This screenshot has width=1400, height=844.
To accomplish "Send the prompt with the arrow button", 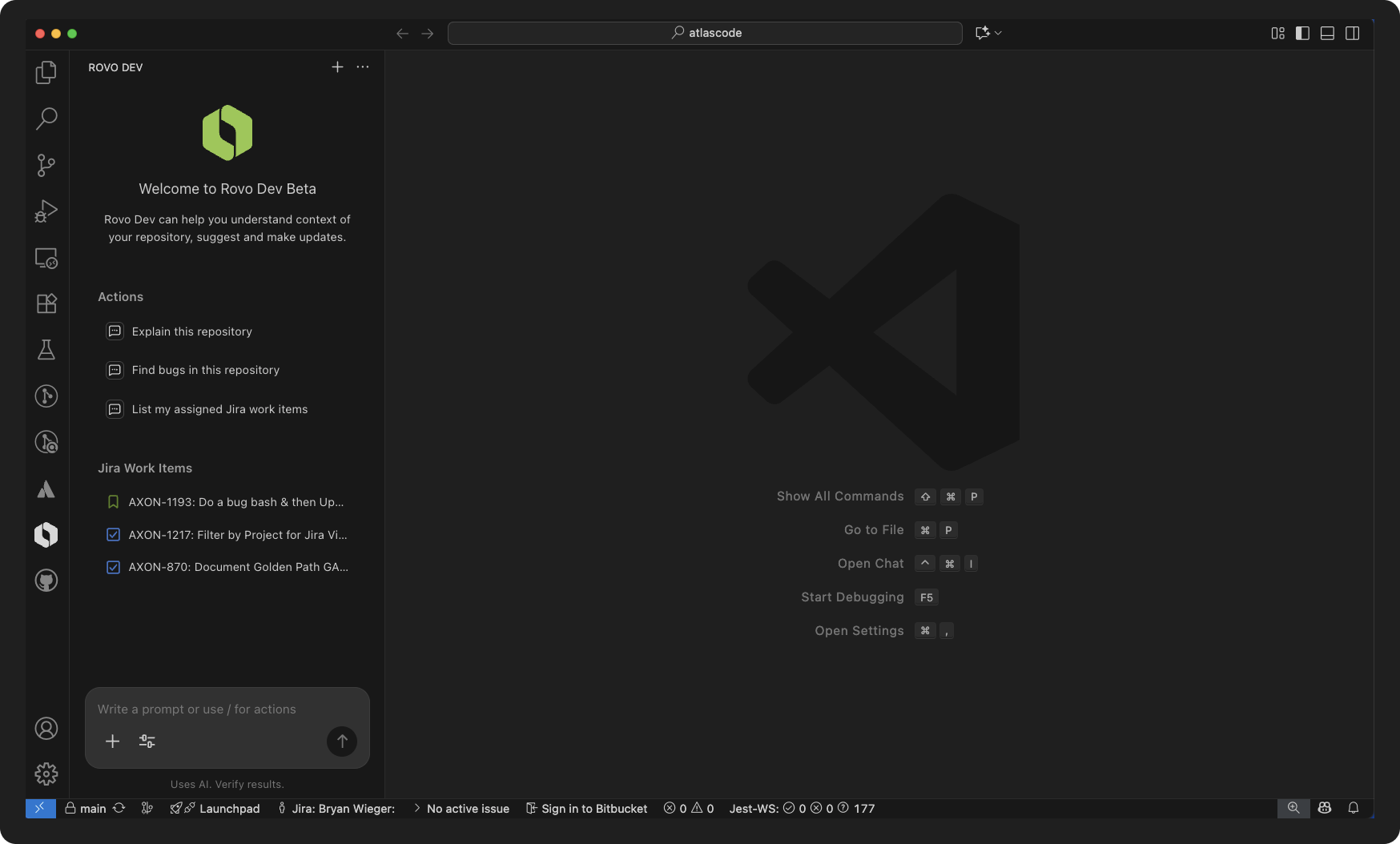I will click(342, 742).
